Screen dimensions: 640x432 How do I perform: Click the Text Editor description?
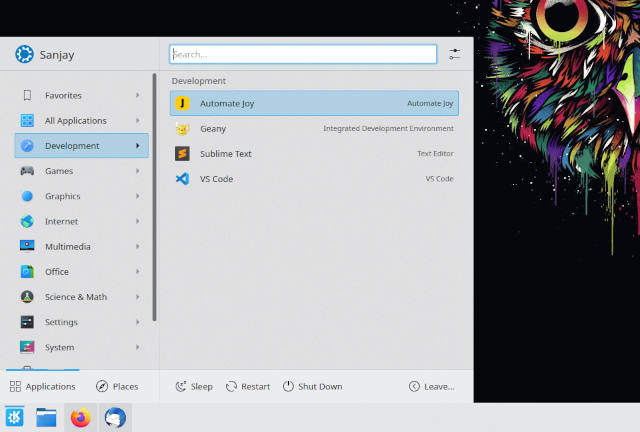[x=435, y=154]
